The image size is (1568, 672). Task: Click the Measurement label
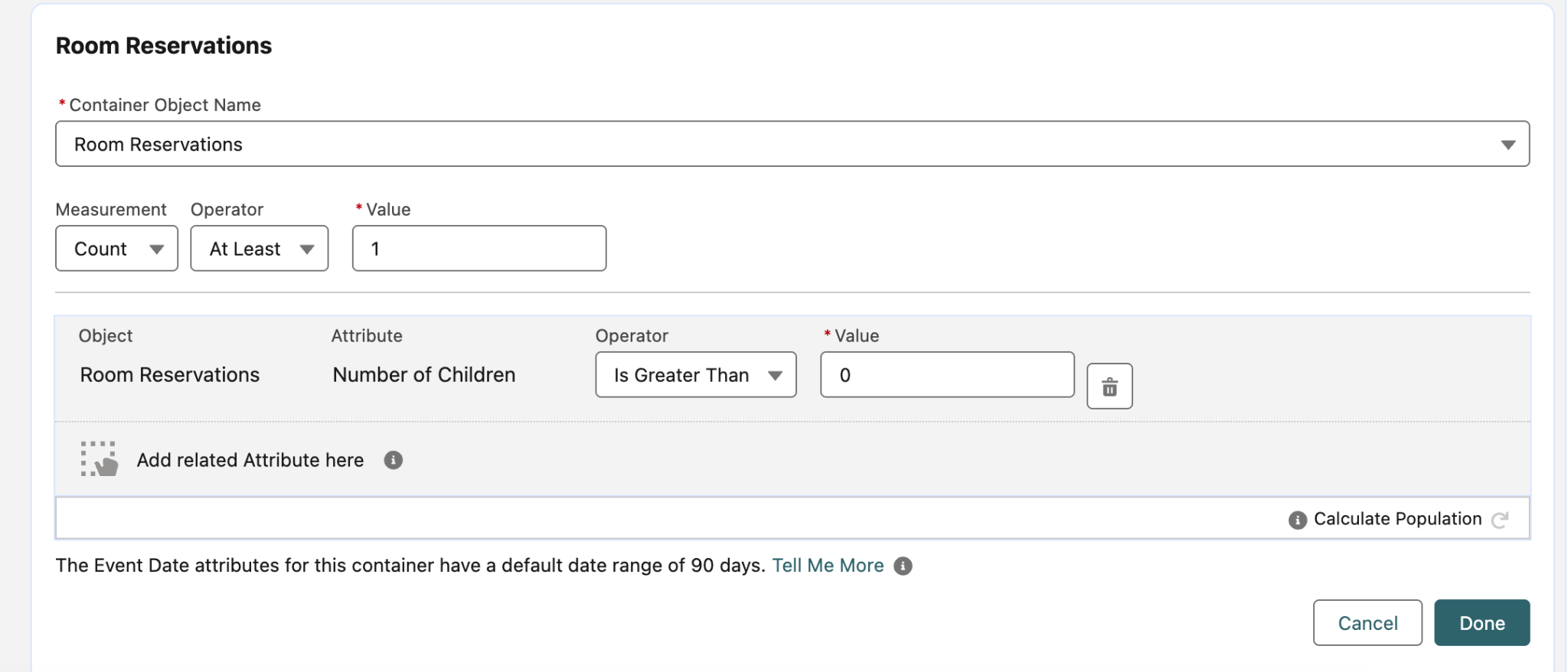pyautogui.click(x=111, y=210)
